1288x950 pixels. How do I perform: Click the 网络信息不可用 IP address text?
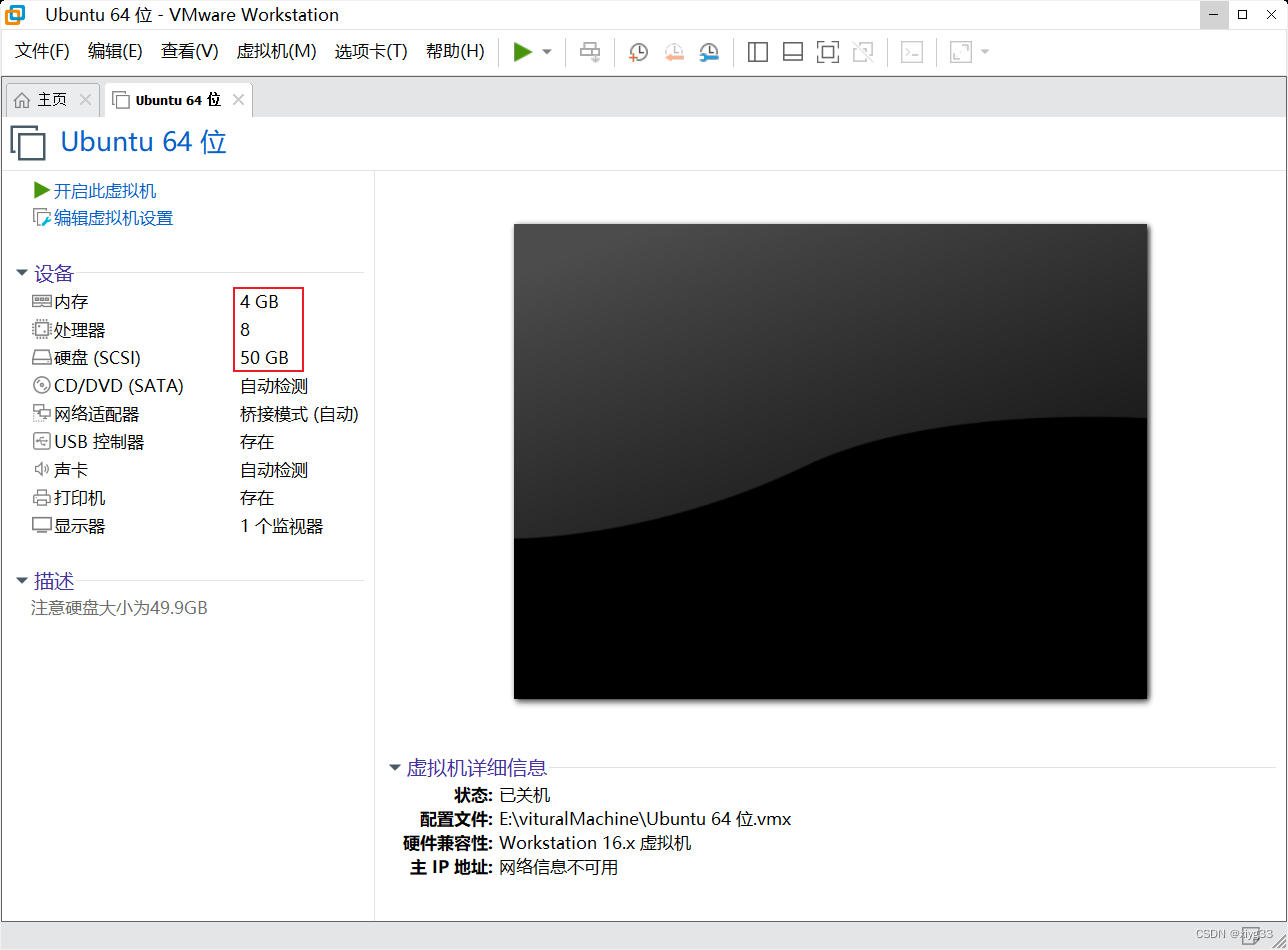tap(559, 867)
